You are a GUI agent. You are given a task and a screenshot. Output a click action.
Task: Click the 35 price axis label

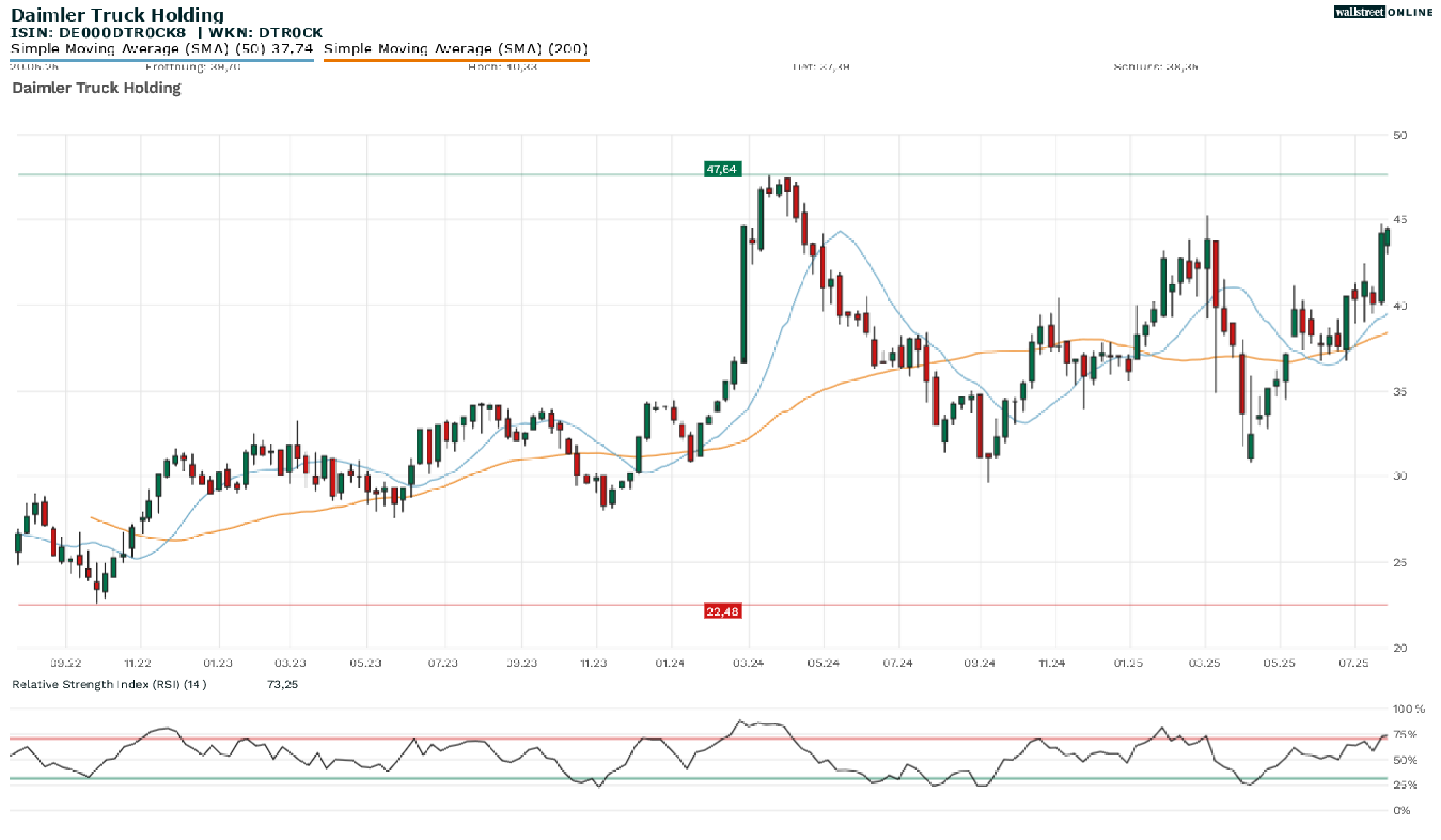1400,392
